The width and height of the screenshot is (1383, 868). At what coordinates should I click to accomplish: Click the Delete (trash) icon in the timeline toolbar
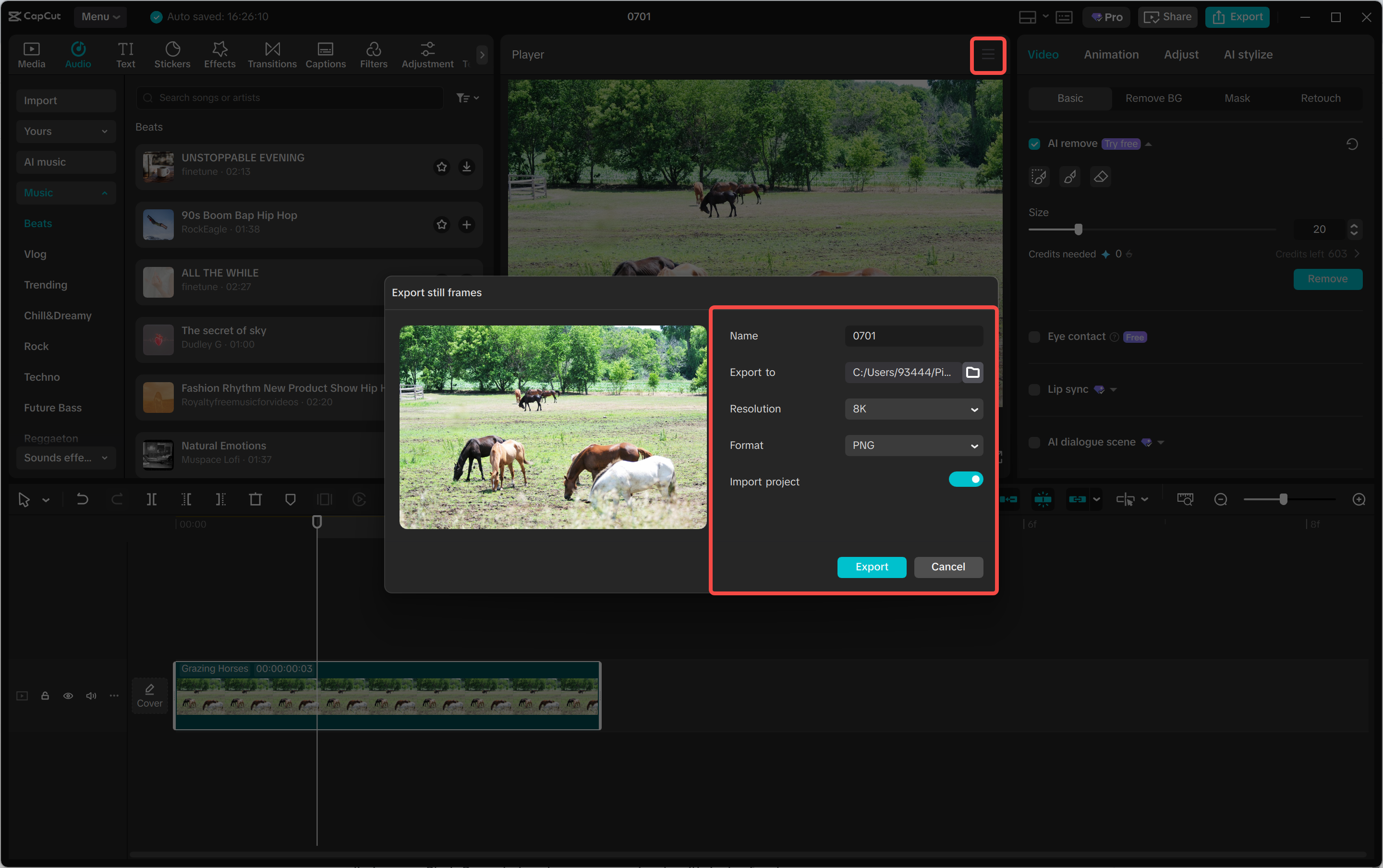(x=255, y=499)
